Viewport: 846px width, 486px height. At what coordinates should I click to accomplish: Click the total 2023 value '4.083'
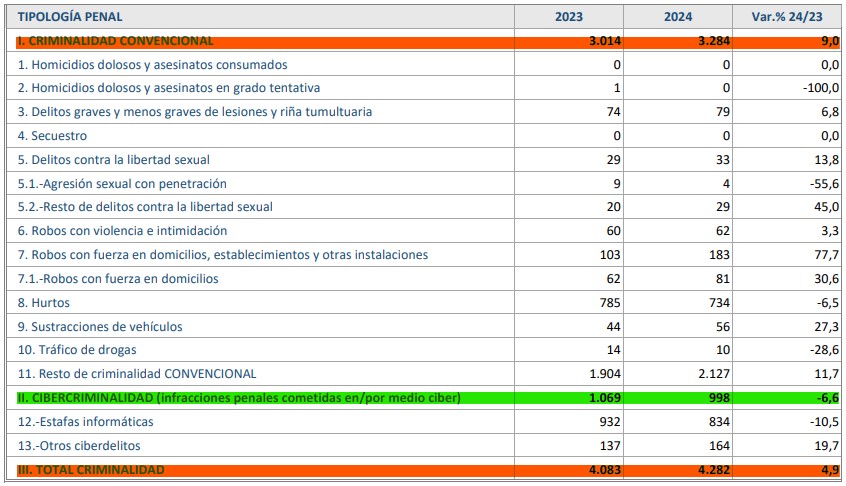605,470
